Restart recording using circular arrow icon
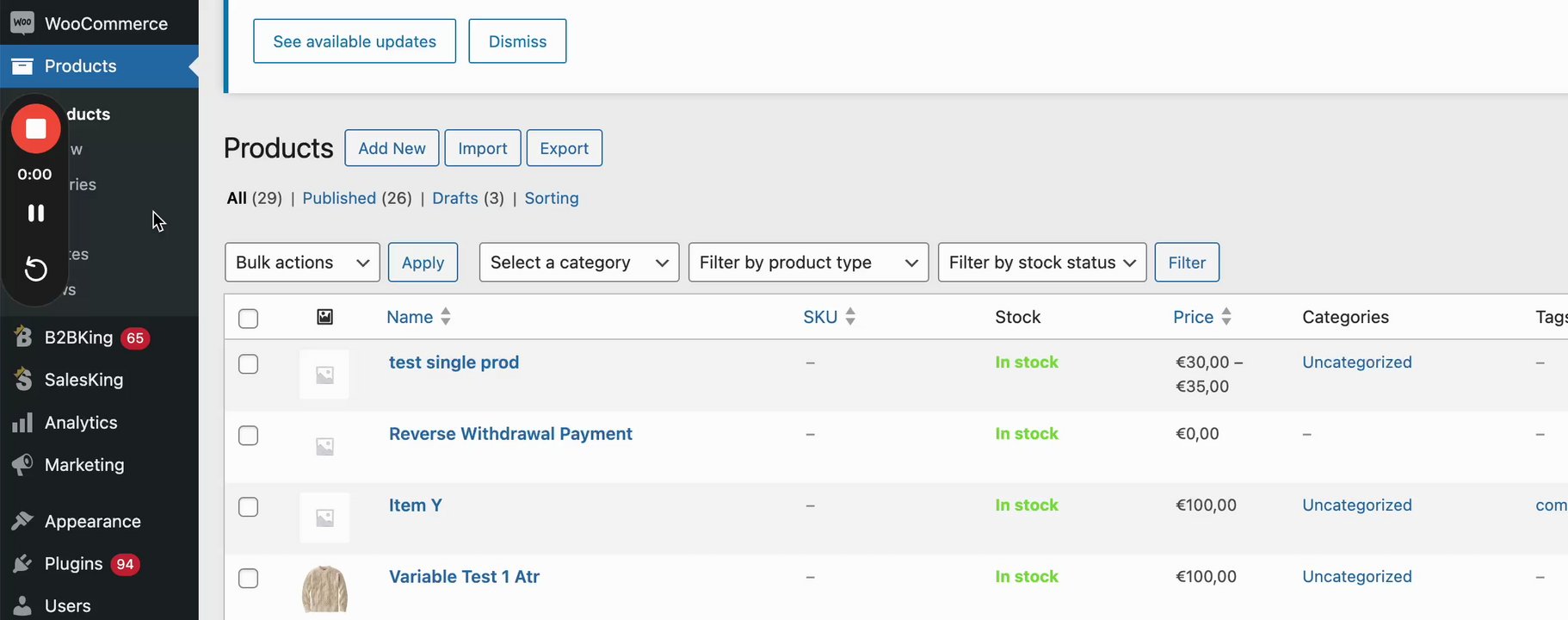Screen dimensions: 1568x620 click(35, 270)
